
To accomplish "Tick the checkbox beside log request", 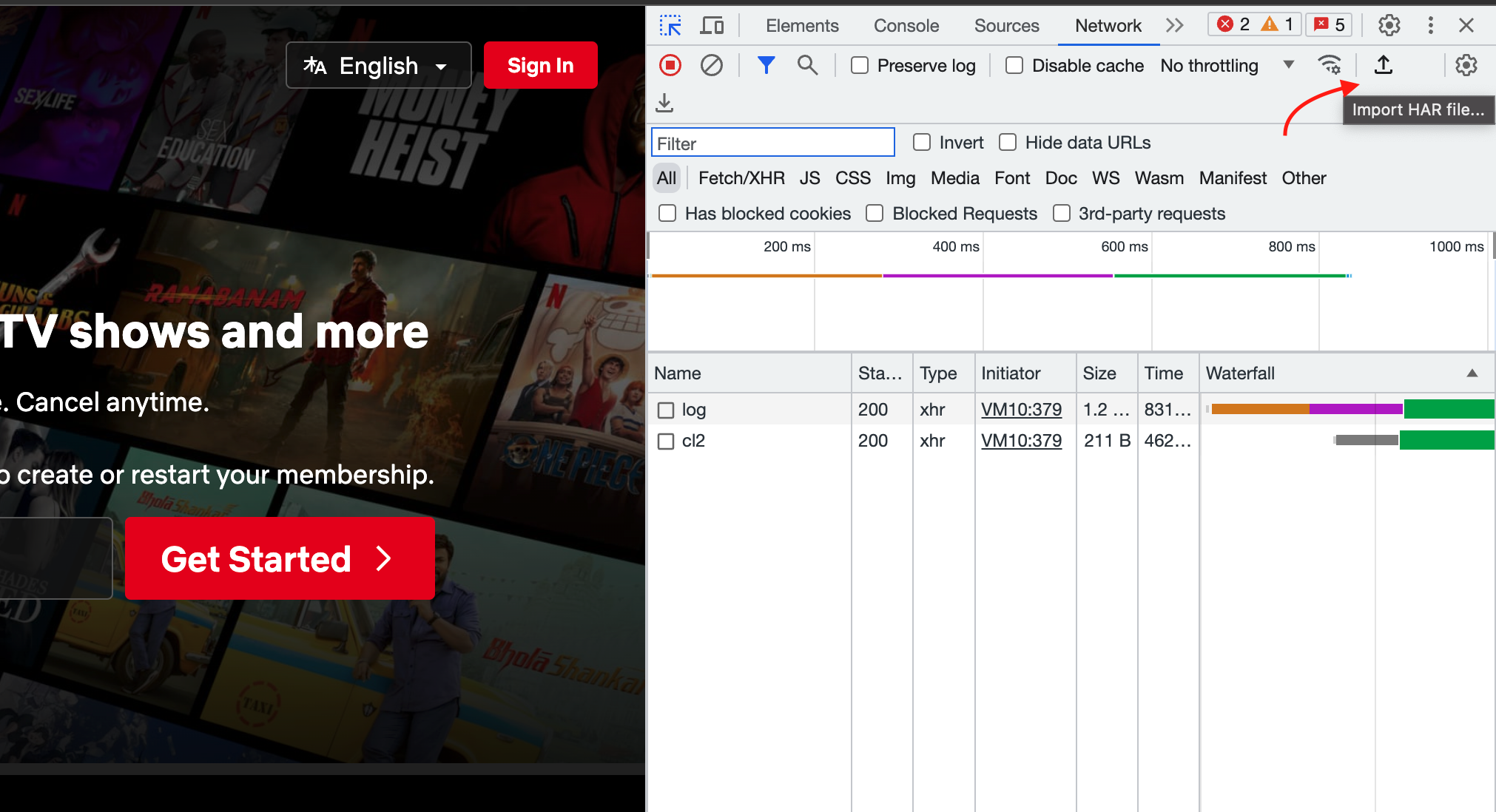I will (x=666, y=410).
